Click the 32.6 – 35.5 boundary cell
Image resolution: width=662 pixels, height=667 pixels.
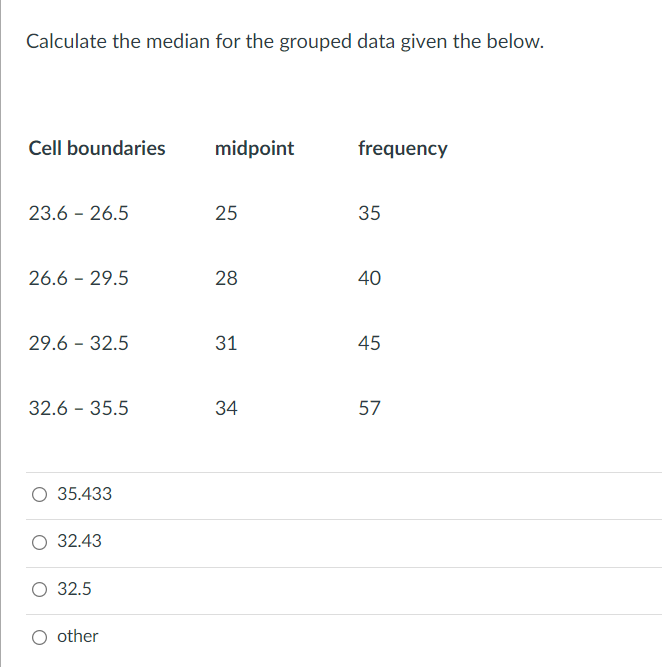[x=78, y=408]
